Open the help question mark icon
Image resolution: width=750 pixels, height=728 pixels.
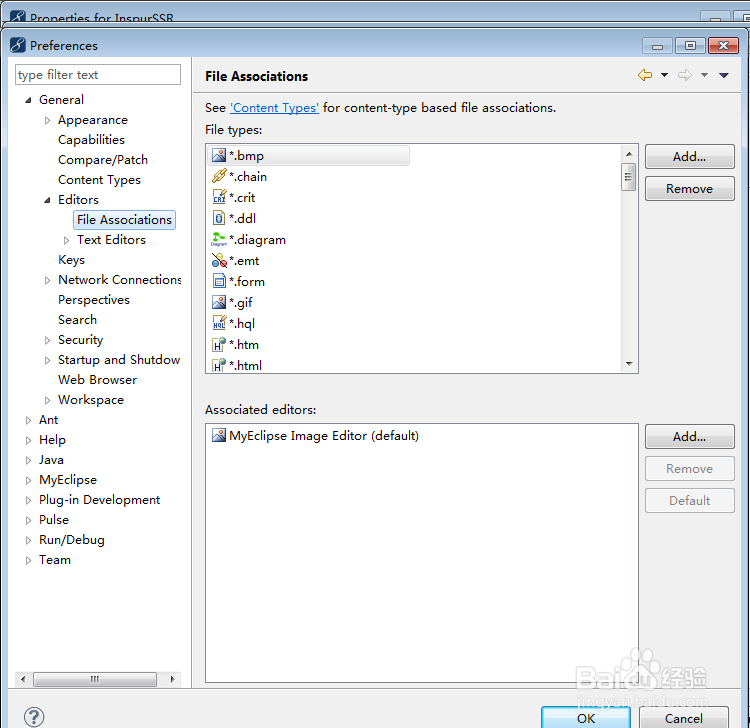[x=34, y=717]
